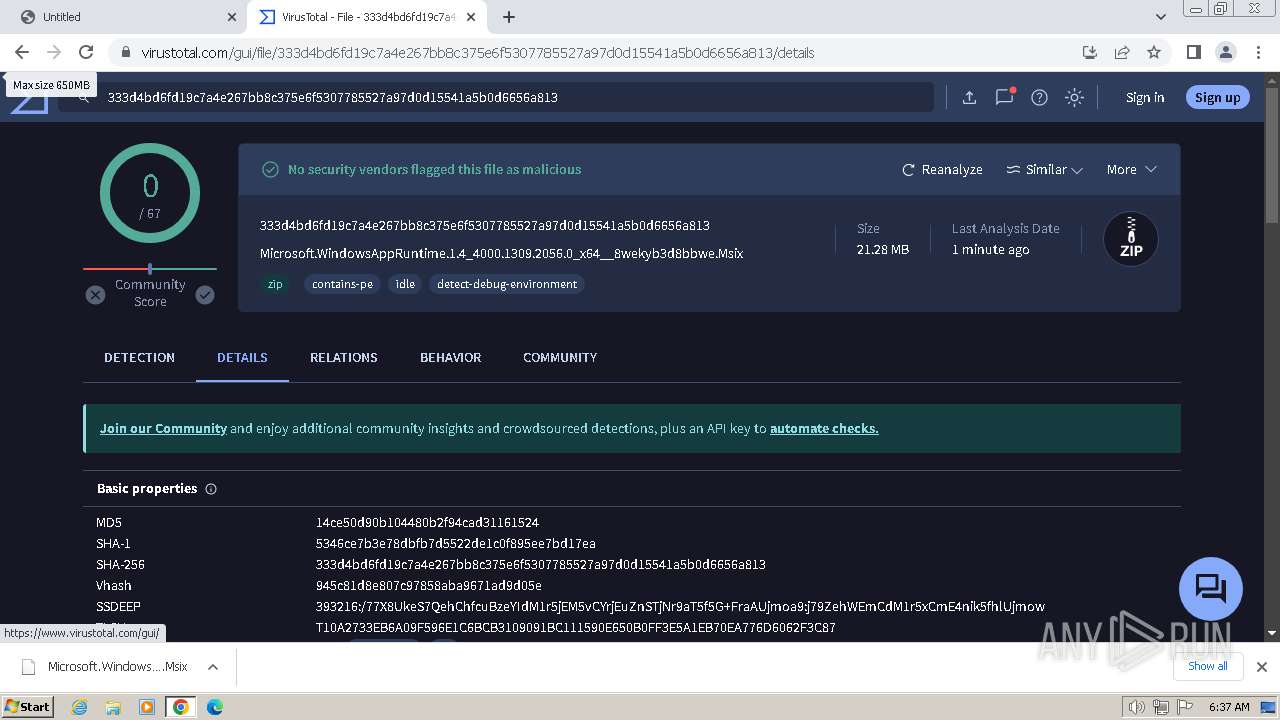Open media player taskbar icon
This screenshot has height=720, width=1280.
point(147,707)
